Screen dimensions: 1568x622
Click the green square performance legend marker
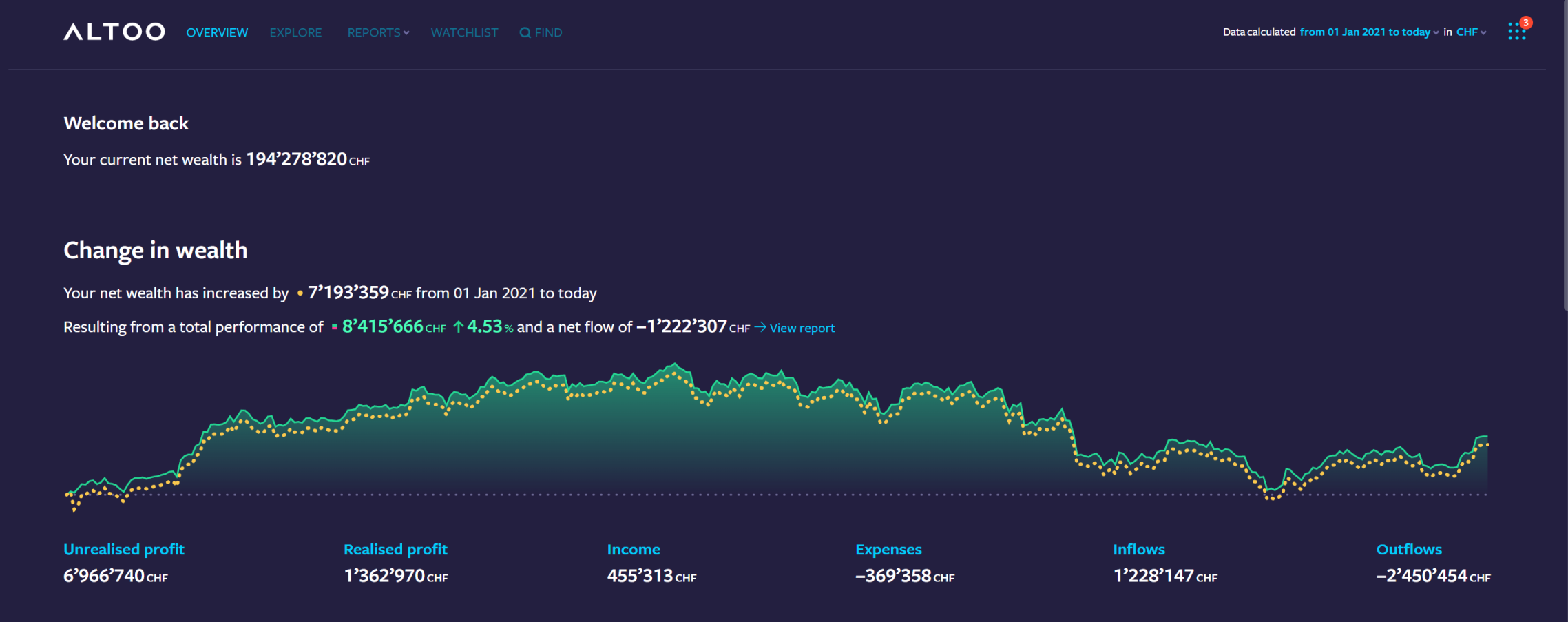334,327
